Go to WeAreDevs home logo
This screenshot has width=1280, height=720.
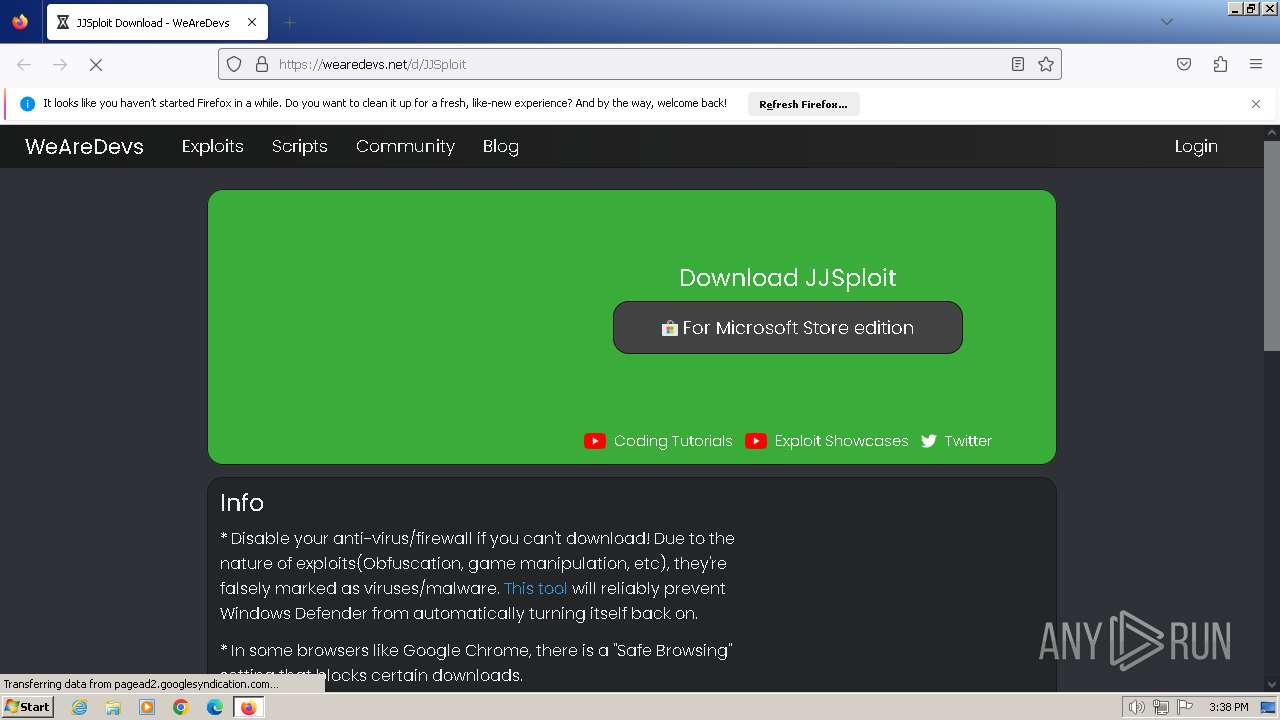pos(84,146)
